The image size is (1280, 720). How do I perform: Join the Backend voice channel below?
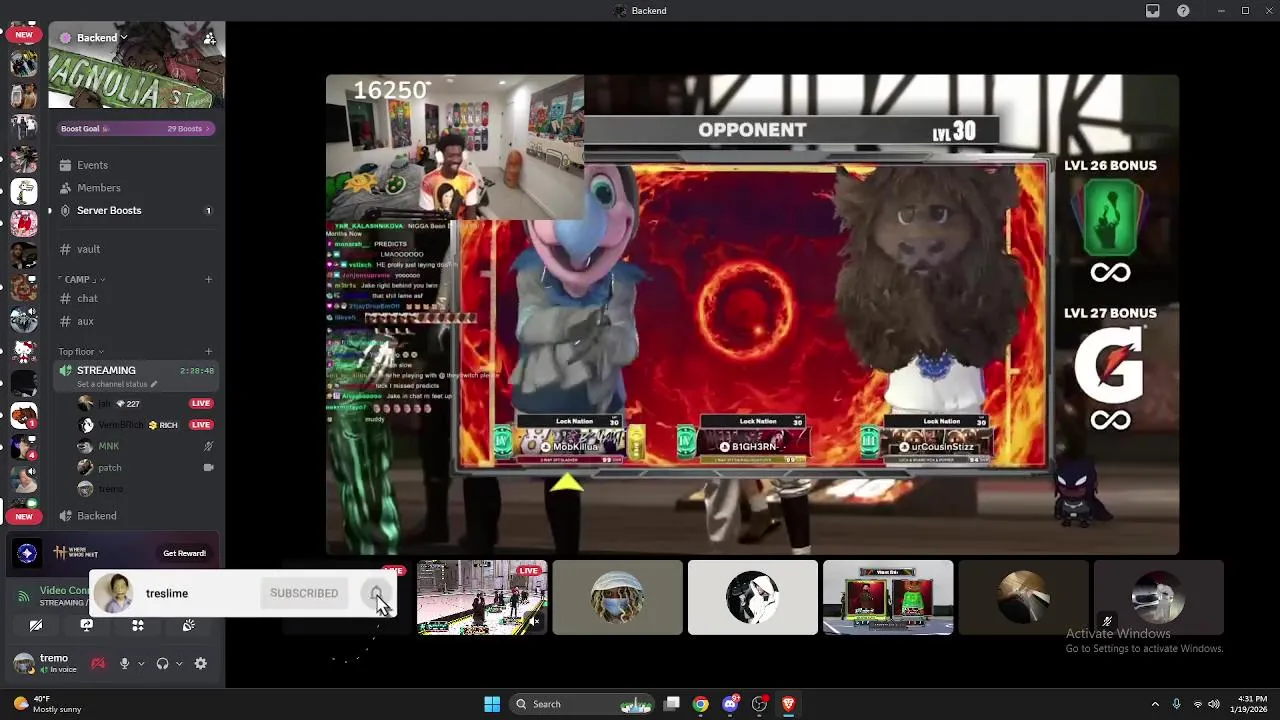coord(97,516)
